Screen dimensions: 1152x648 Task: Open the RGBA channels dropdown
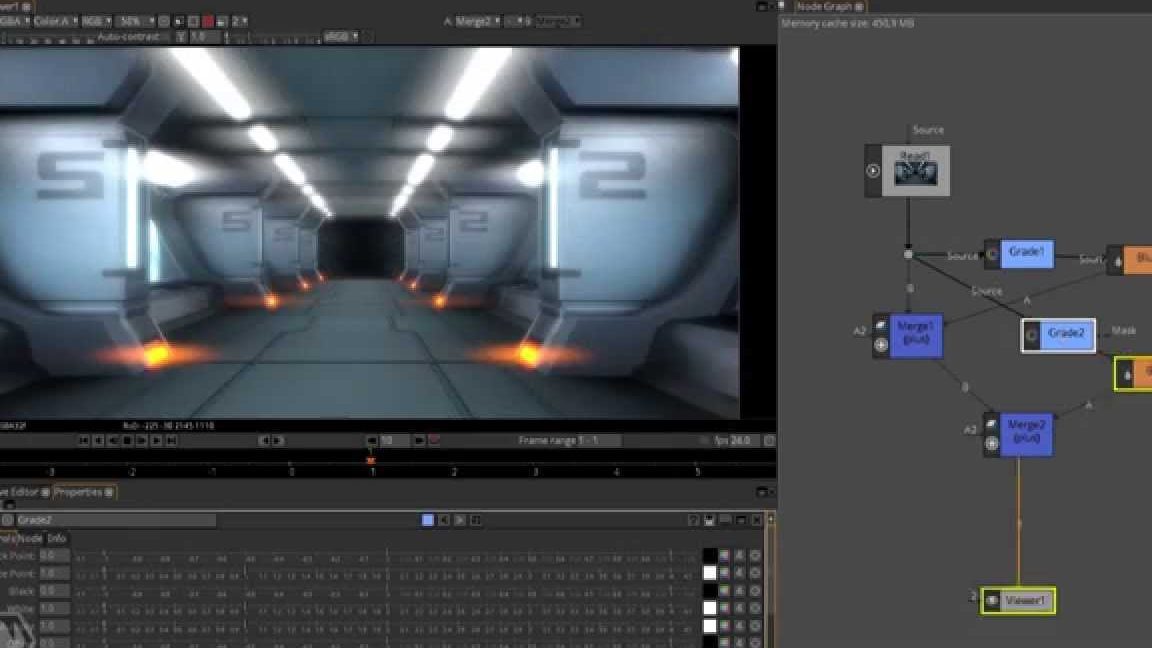(13, 20)
